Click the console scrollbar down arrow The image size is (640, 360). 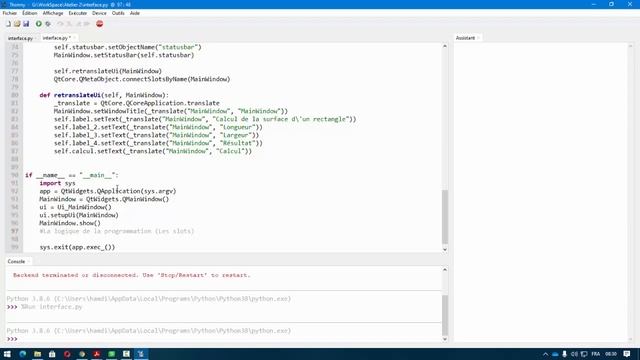(x=444, y=339)
